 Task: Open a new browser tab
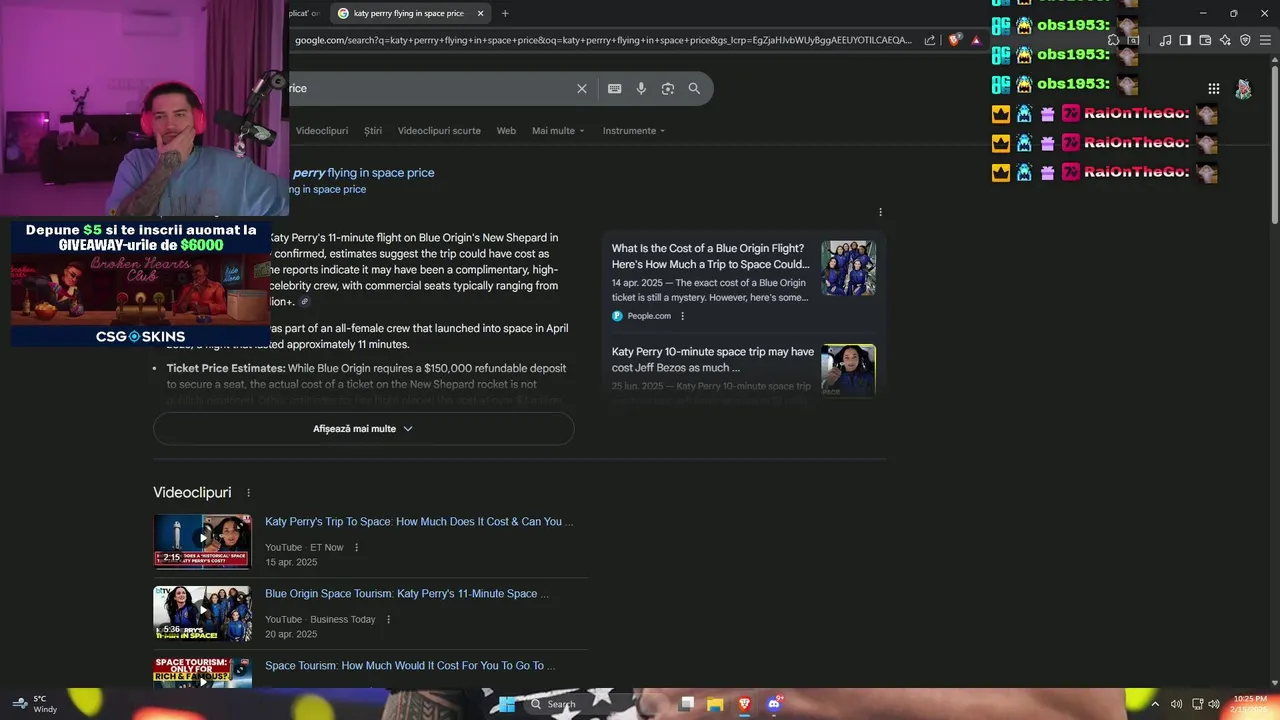coord(505,13)
